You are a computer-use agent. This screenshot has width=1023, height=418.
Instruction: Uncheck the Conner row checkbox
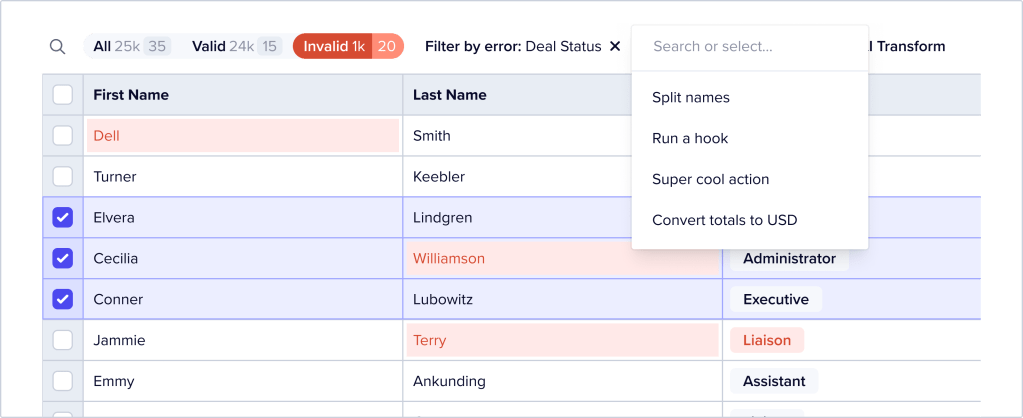click(63, 299)
